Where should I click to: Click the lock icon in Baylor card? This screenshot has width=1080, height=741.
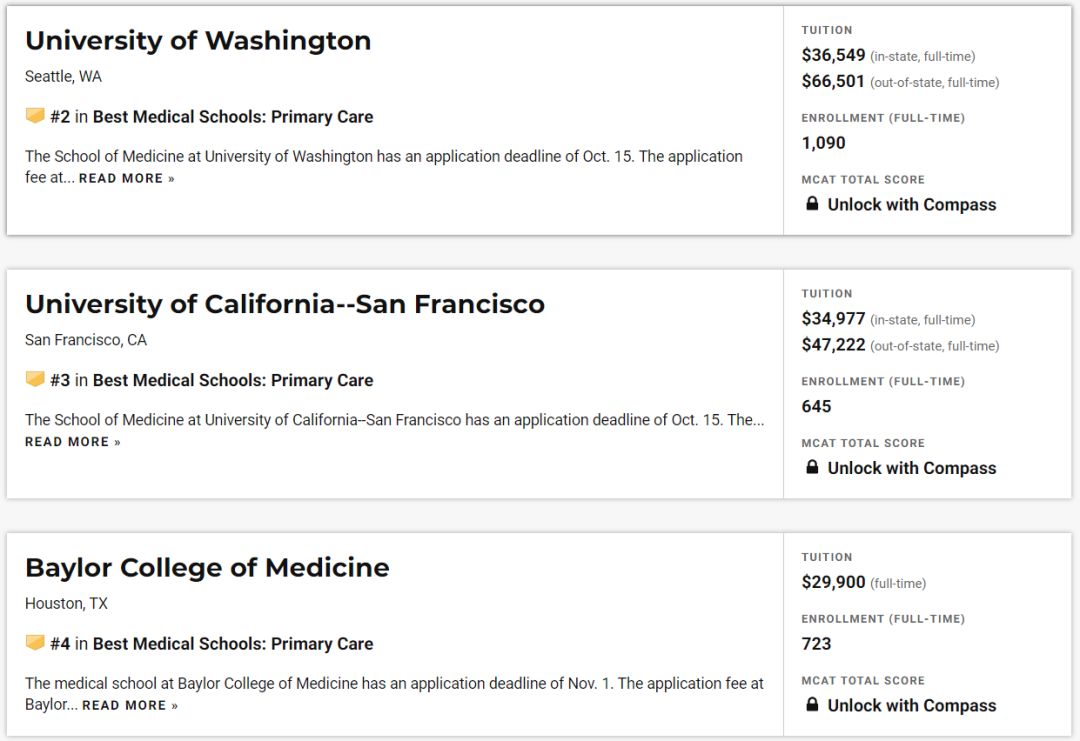click(812, 704)
